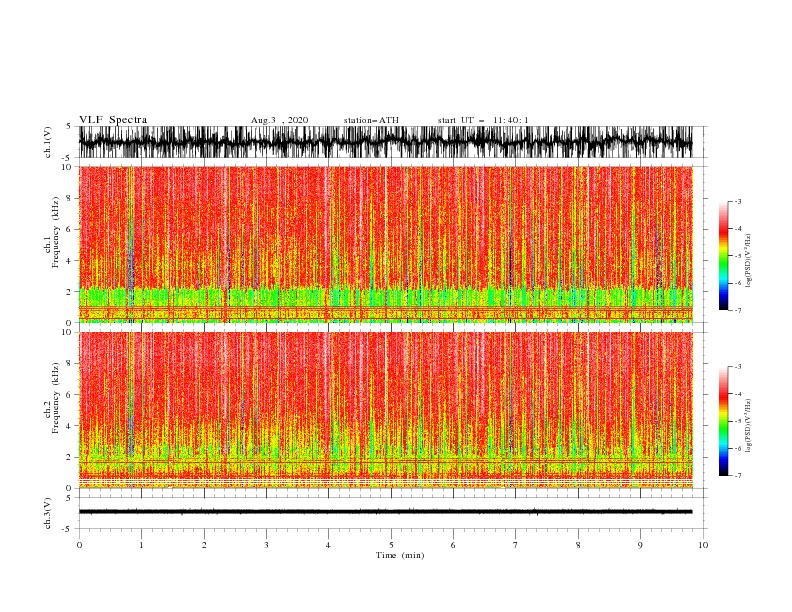Click the lower PSD color scale bar
The width and height of the screenshot is (792, 612).
pos(724,421)
